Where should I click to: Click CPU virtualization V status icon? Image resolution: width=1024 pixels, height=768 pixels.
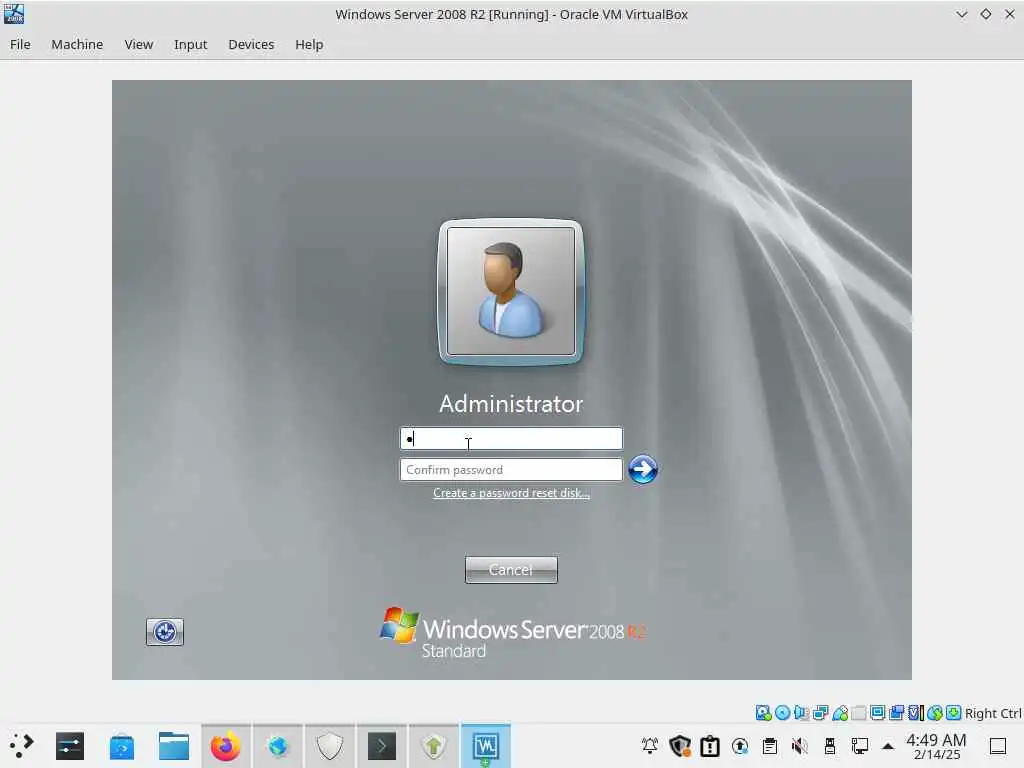click(x=916, y=712)
